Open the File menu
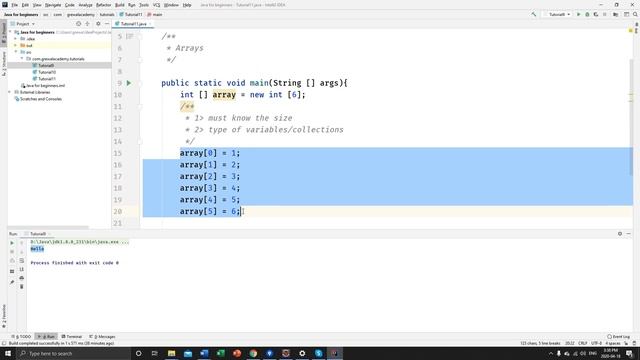 coord(15,5)
